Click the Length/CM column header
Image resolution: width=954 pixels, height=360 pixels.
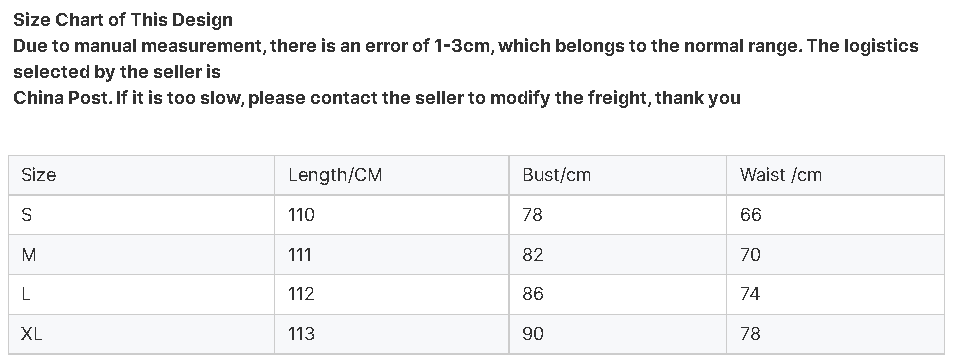pyautogui.click(x=391, y=175)
